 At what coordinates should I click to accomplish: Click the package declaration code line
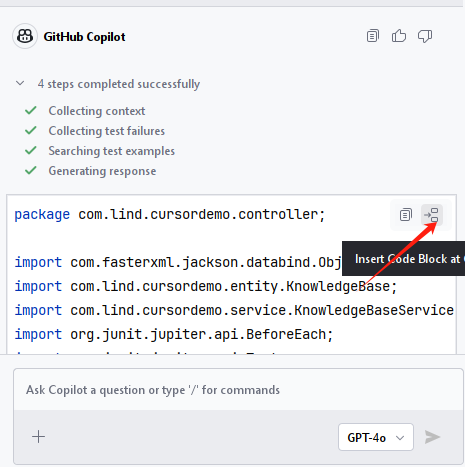coord(170,214)
